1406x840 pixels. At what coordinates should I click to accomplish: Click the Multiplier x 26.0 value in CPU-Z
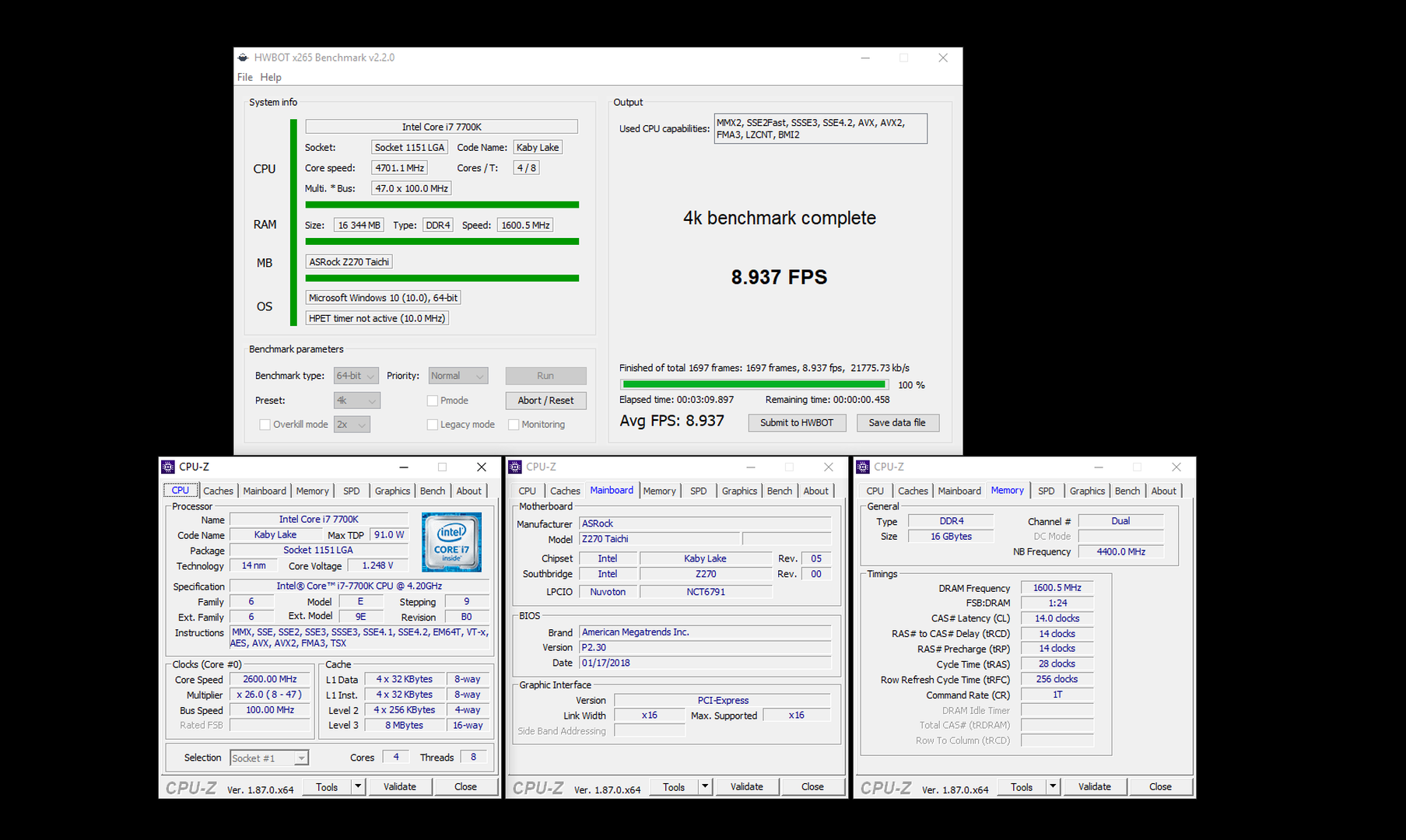[269, 695]
